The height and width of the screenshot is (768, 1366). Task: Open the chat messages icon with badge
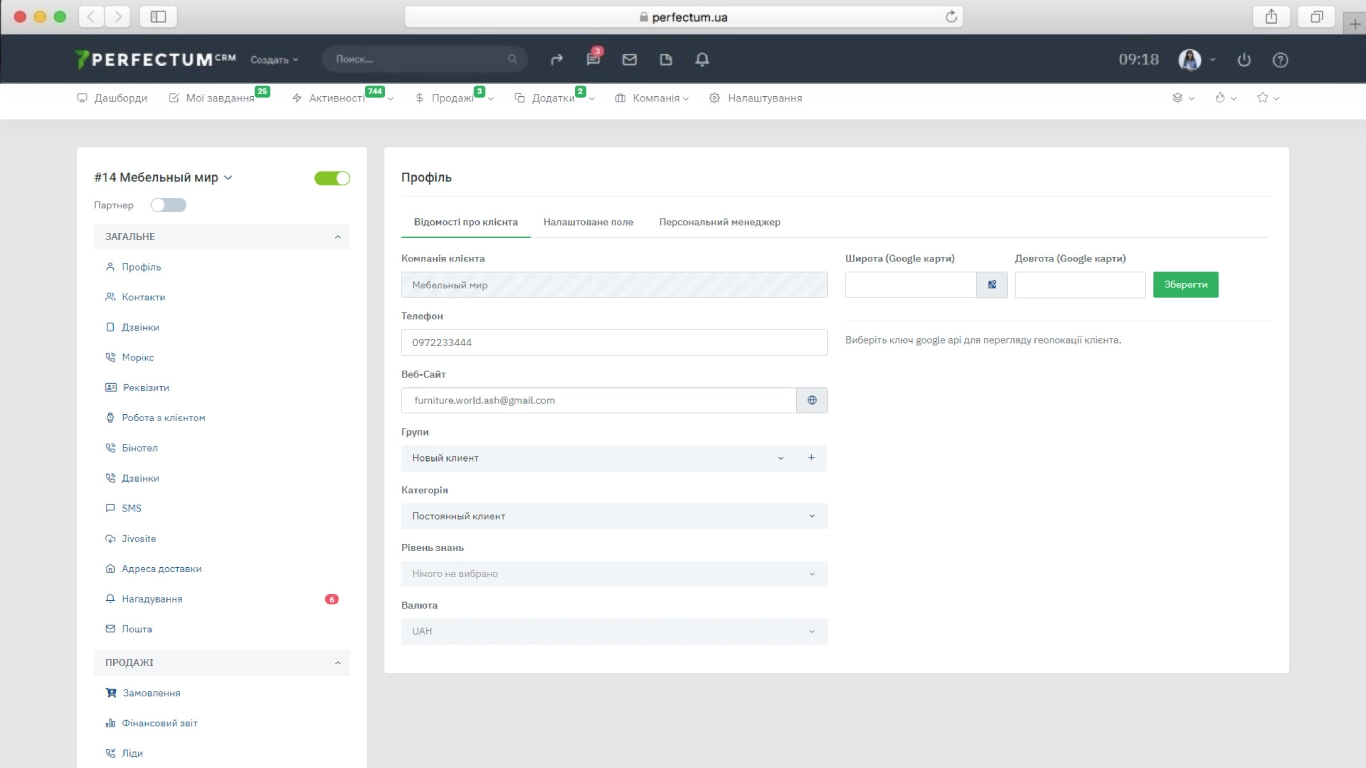(x=593, y=60)
